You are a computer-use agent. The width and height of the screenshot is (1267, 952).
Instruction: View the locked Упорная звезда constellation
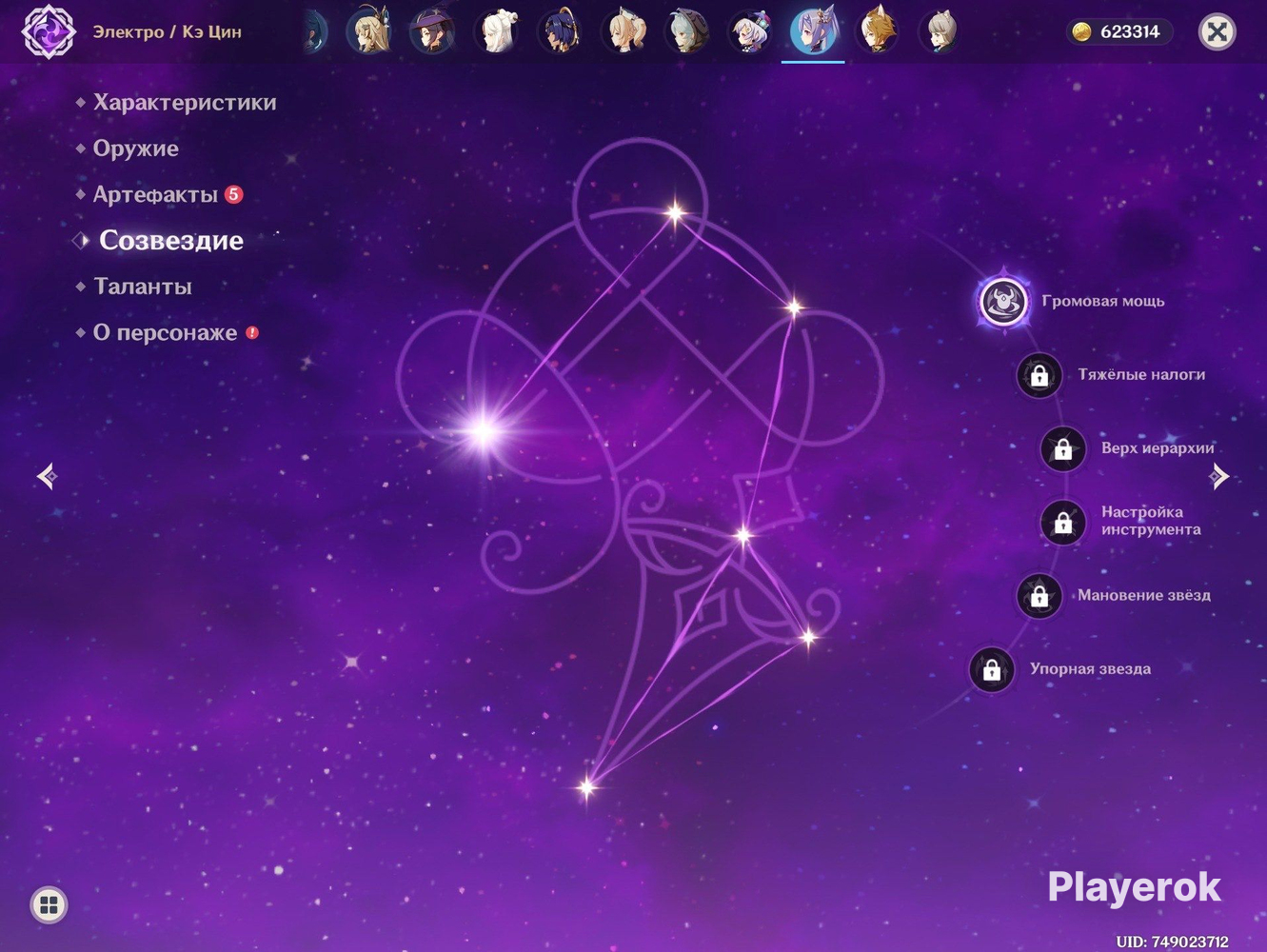tap(992, 669)
